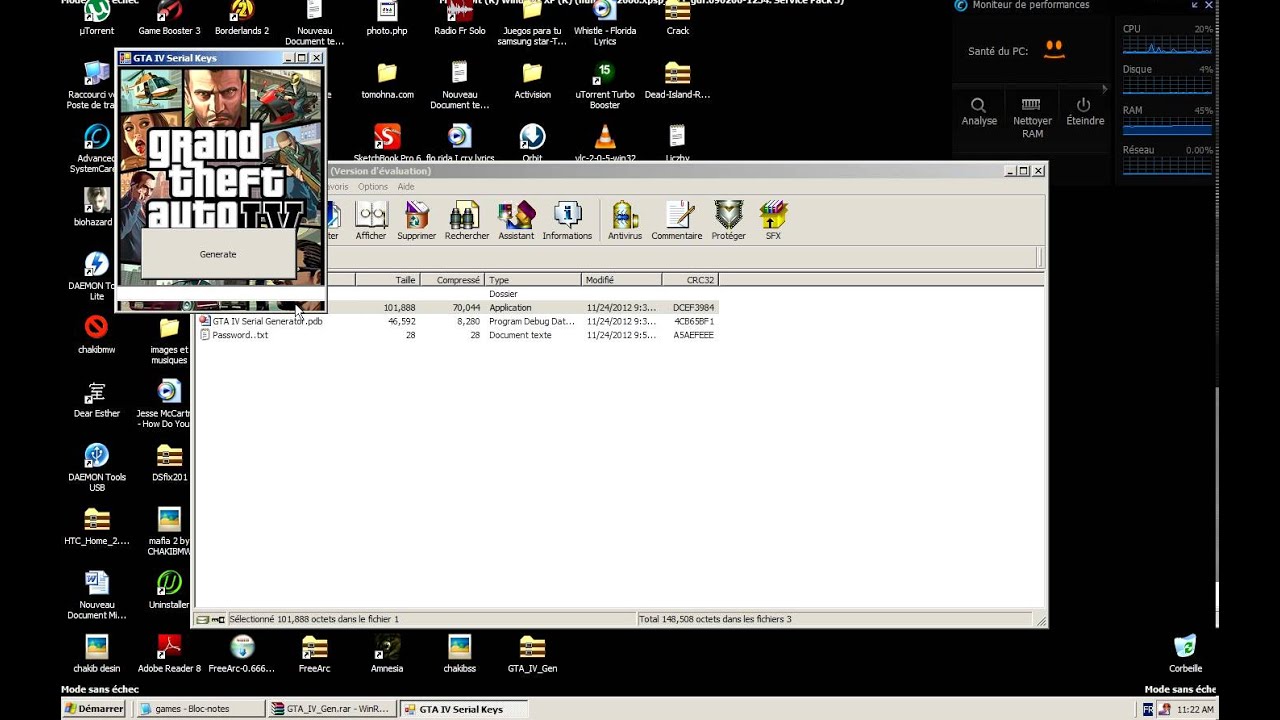1280x720 pixels.
Task: Sort files by Taille column header
Action: pyautogui.click(x=387, y=280)
